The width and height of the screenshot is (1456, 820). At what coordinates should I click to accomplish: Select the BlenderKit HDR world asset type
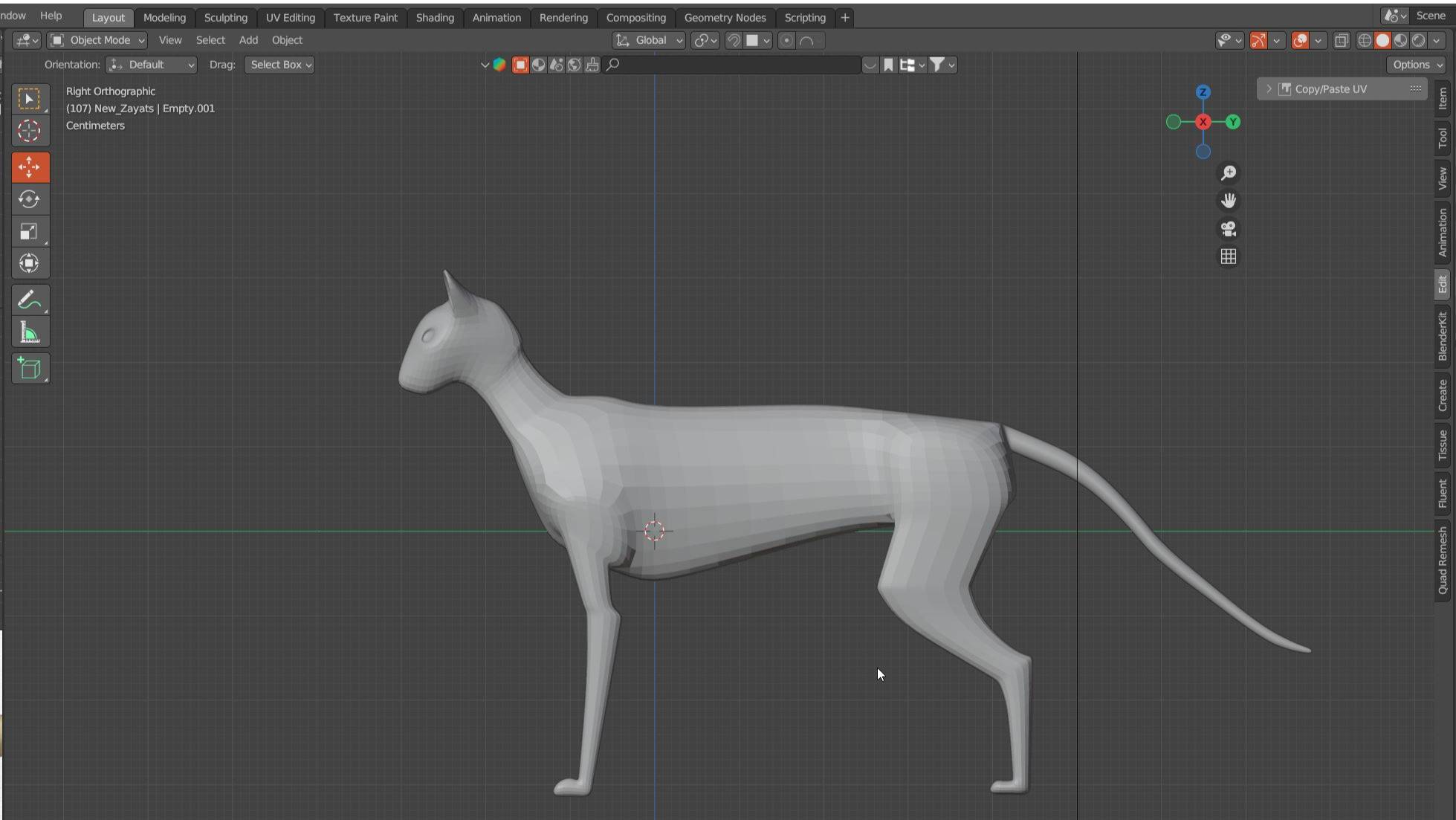(x=574, y=65)
